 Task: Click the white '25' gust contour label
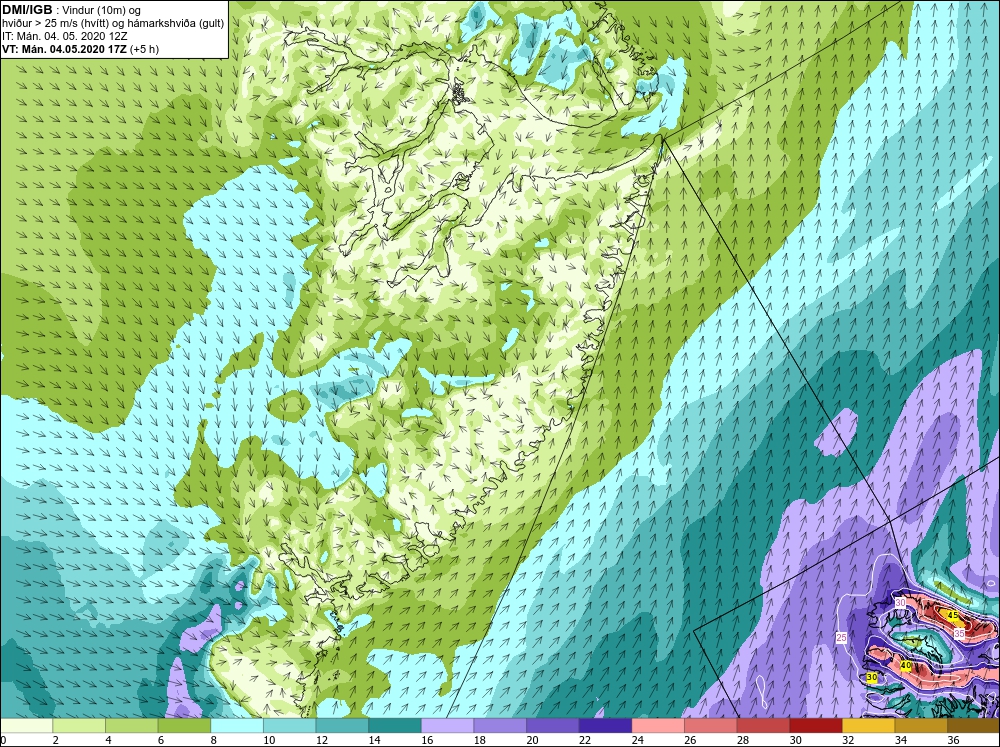click(841, 637)
